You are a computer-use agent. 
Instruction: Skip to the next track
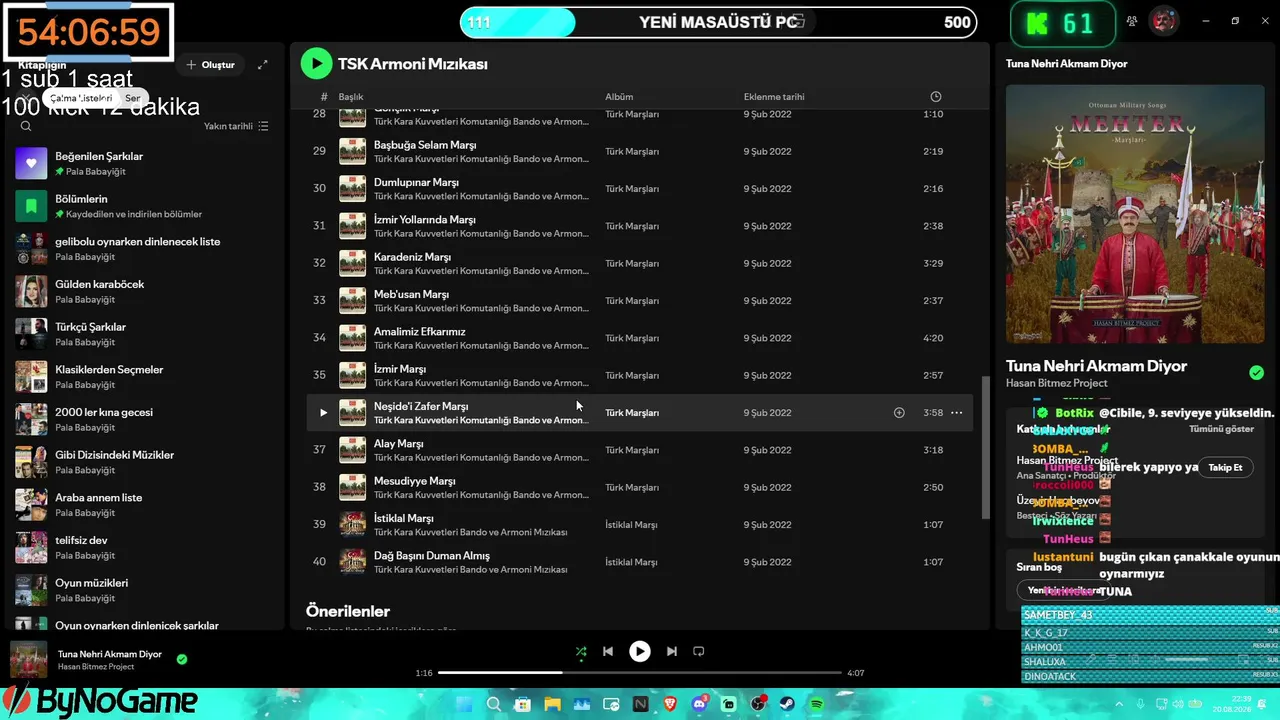pyautogui.click(x=672, y=651)
